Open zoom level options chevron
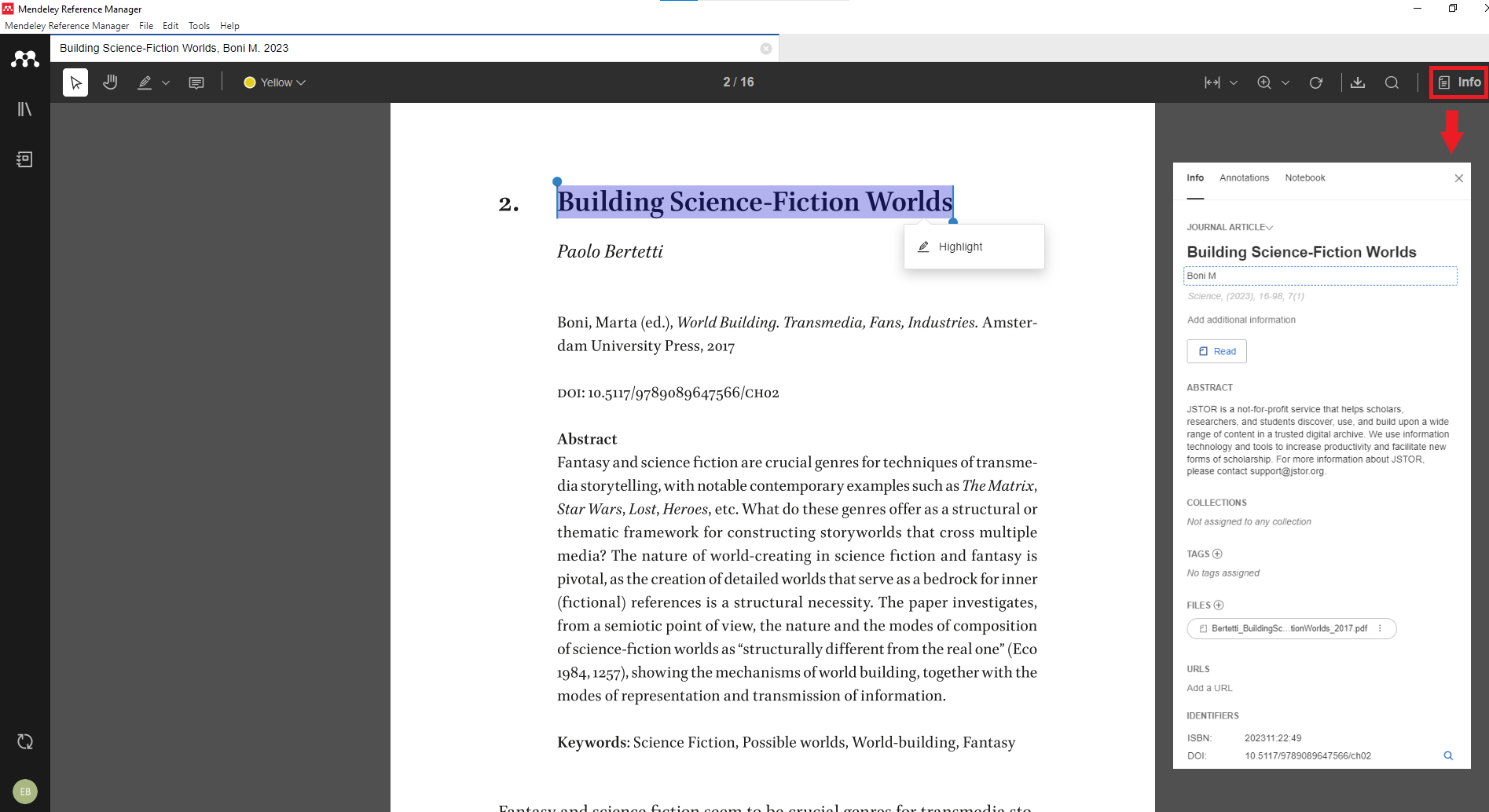This screenshot has height=812, width=1489. coord(1285,82)
